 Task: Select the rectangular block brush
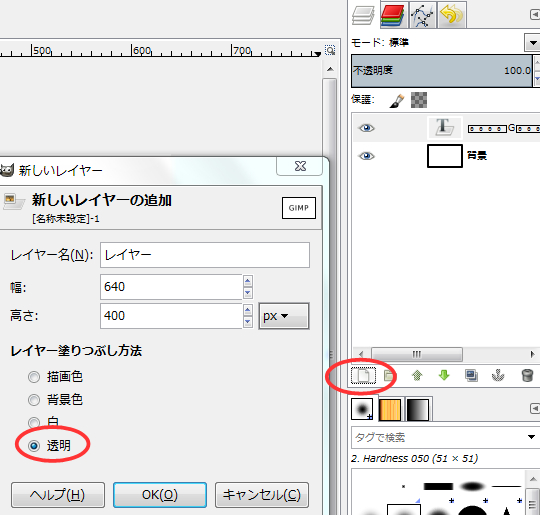[x=438, y=486]
